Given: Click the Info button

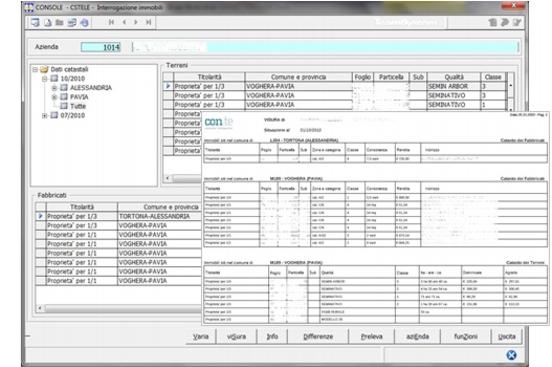Looking at the screenshot, I should click(x=272, y=336).
